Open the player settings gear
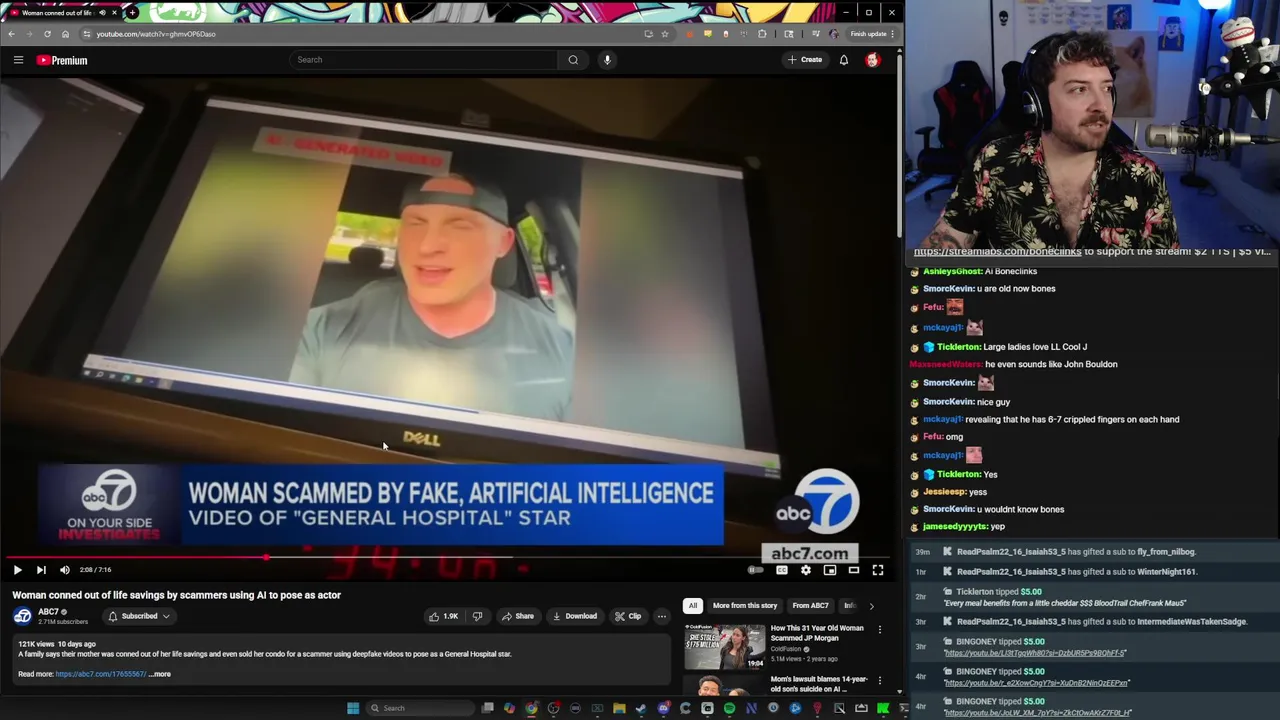The image size is (1280, 720). [x=806, y=570]
